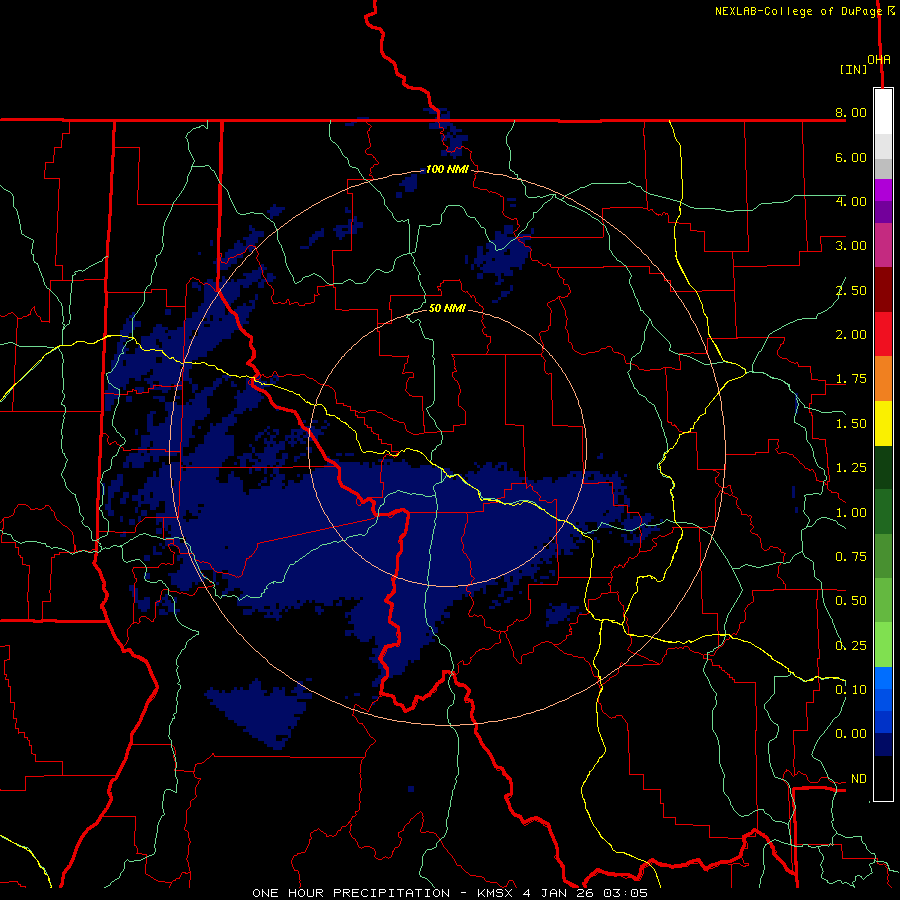Image resolution: width=900 pixels, height=900 pixels.
Task: Click the ND legend label
Action: 859,779
